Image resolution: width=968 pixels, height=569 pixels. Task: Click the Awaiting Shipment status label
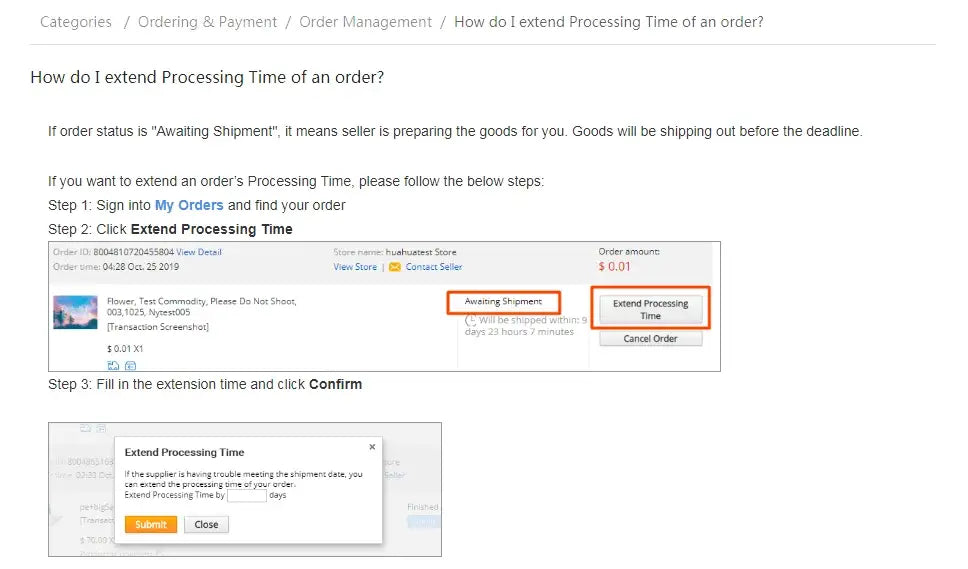503,301
